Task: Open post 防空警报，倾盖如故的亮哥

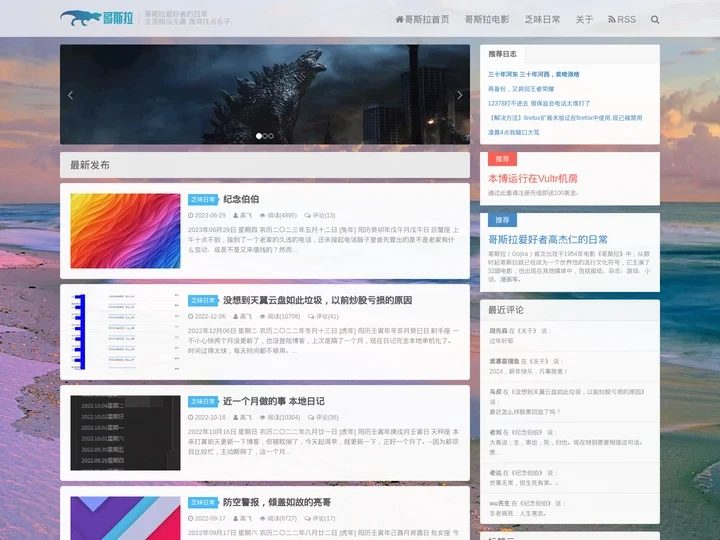Action: (277, 502)
